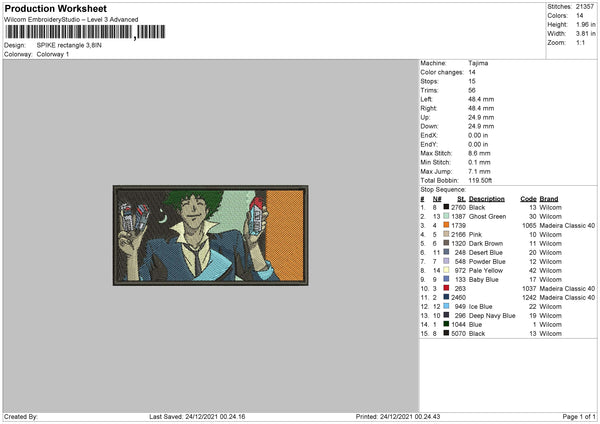
Task: Click the Trims value '56'
Action: [x=472, y=90]
